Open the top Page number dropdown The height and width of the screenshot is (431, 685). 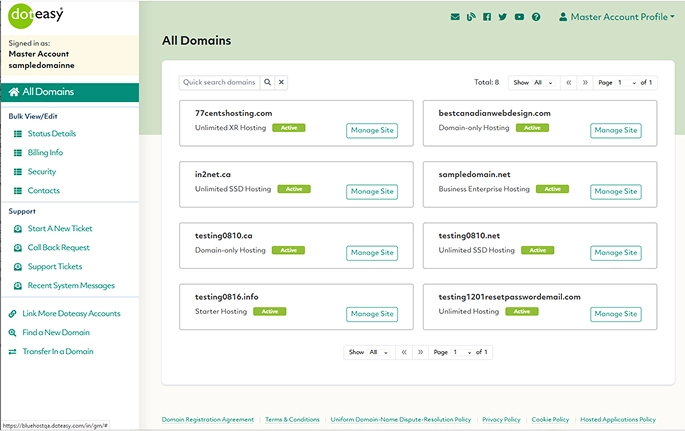click(x=626, y=83)
